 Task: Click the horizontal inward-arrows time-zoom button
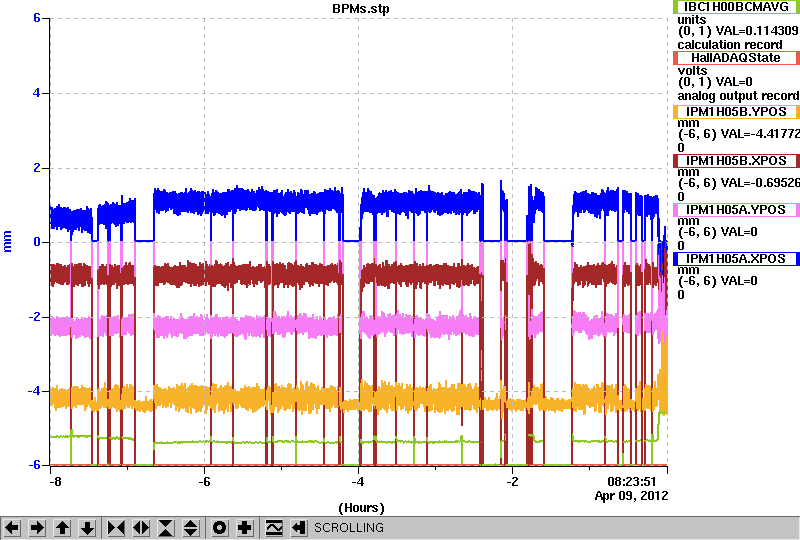(x=116, y=528)
